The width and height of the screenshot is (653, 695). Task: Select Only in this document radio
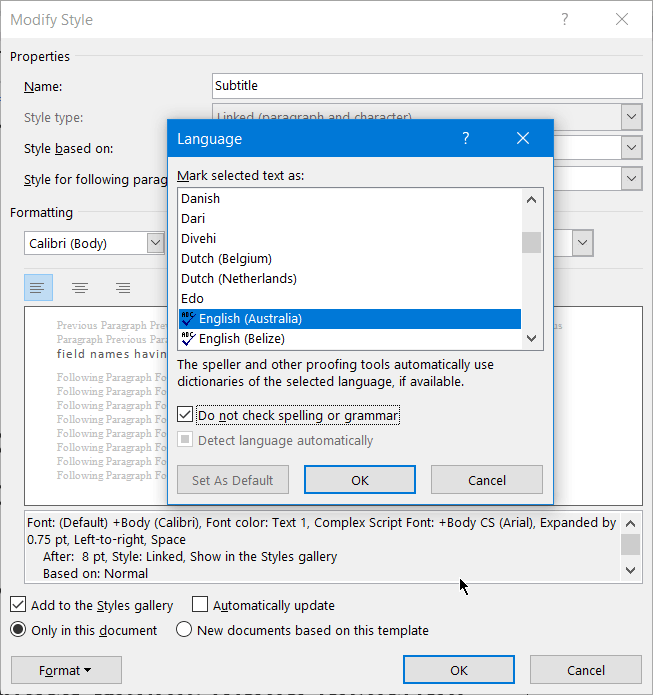[18, 630]
